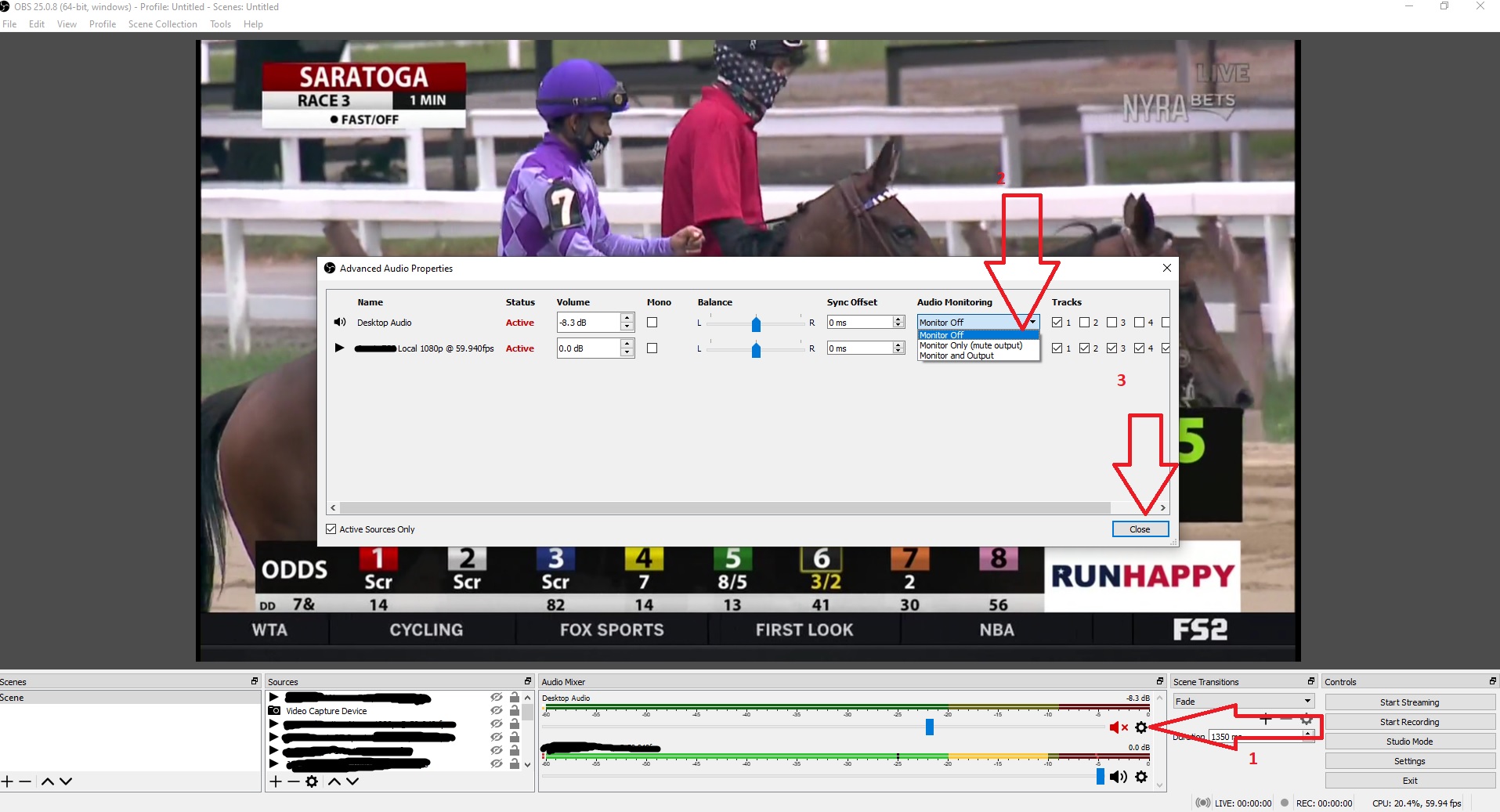Uncheck track 1 for Desktop Audio
1500x812 pixels.
point(1057,323)
